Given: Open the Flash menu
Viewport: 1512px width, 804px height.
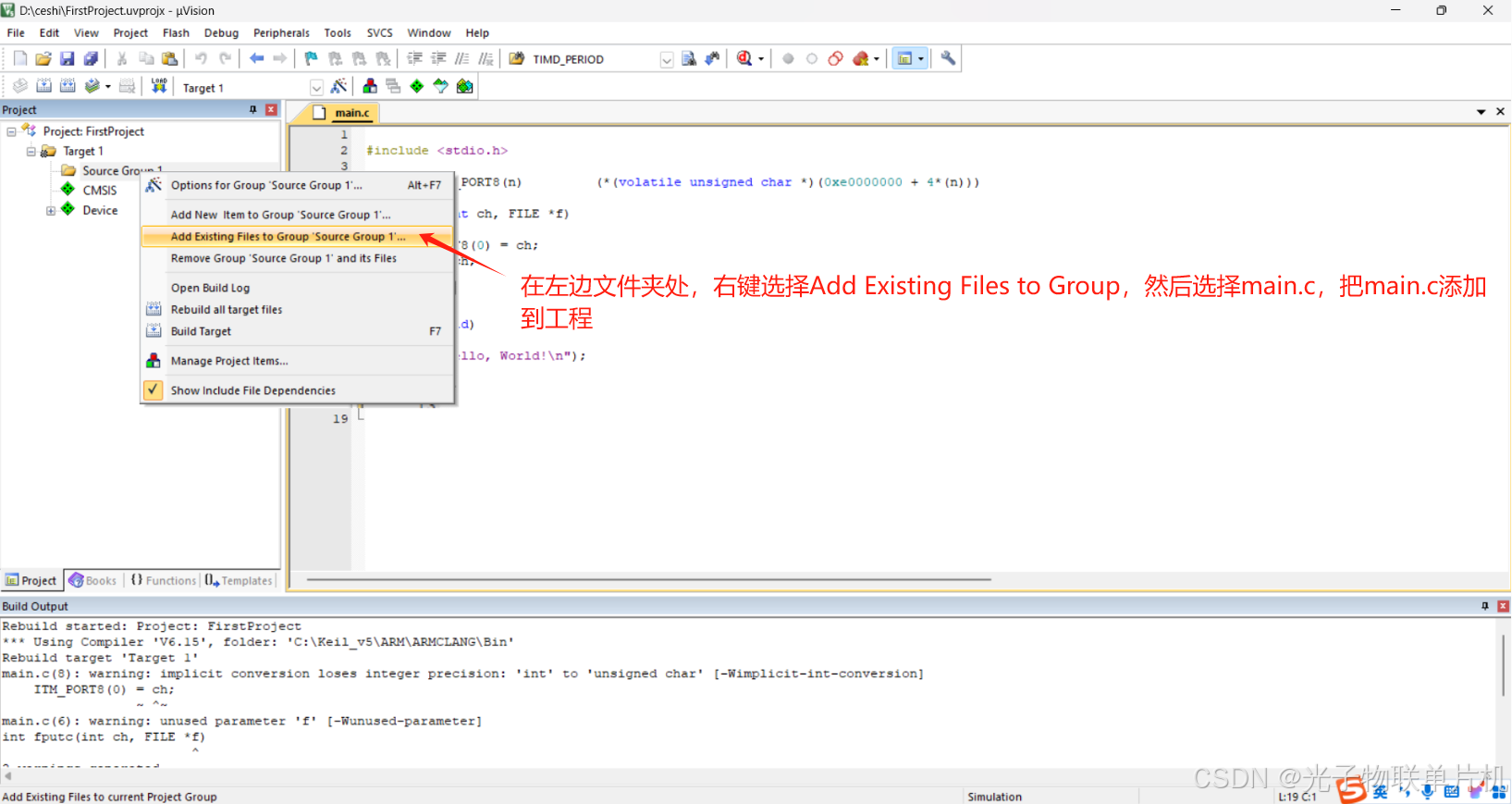Looking at the screenshot, I should pos(176,32).
